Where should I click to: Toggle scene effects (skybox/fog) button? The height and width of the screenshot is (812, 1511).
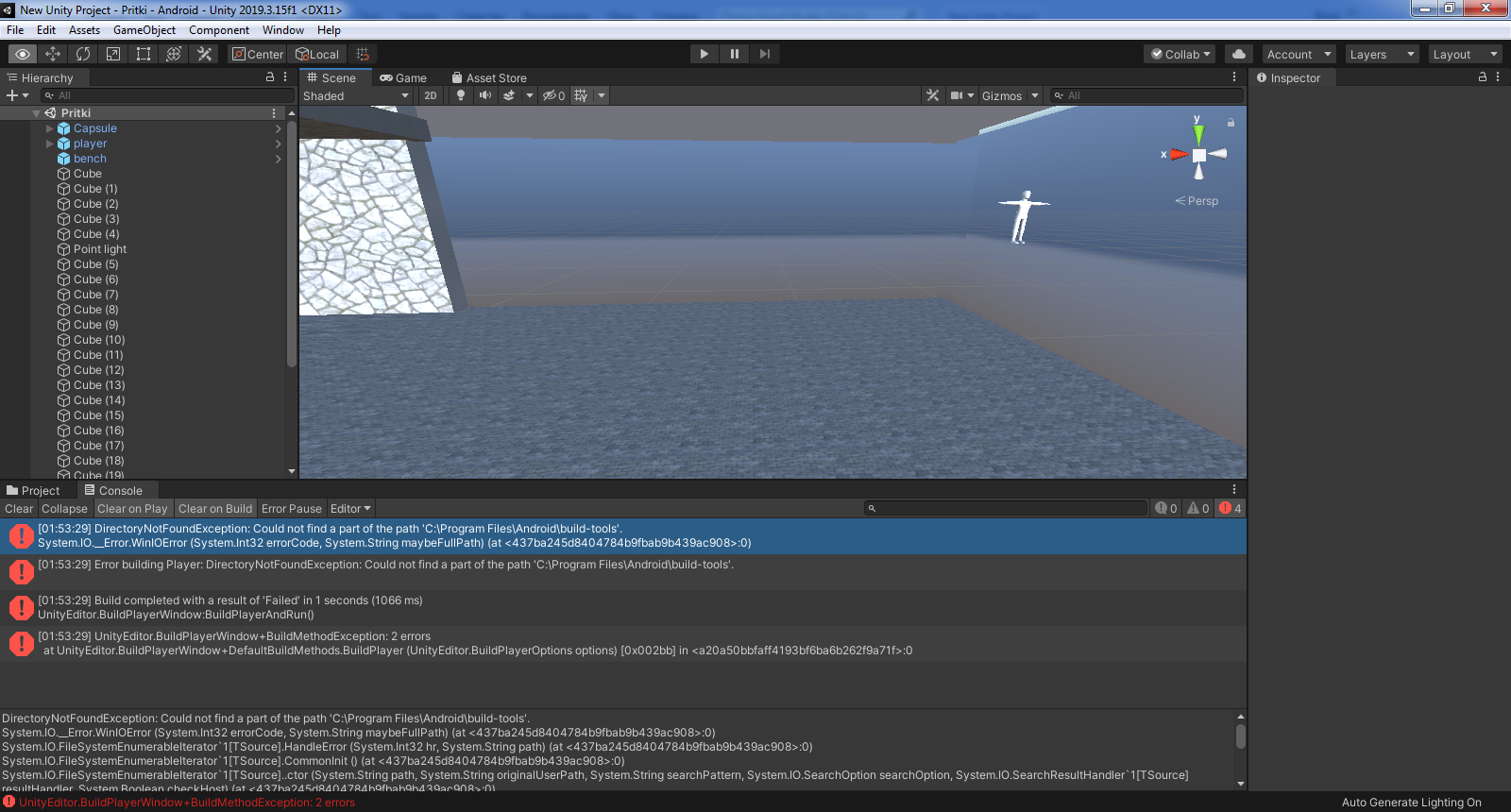click(x=509, y=95)
